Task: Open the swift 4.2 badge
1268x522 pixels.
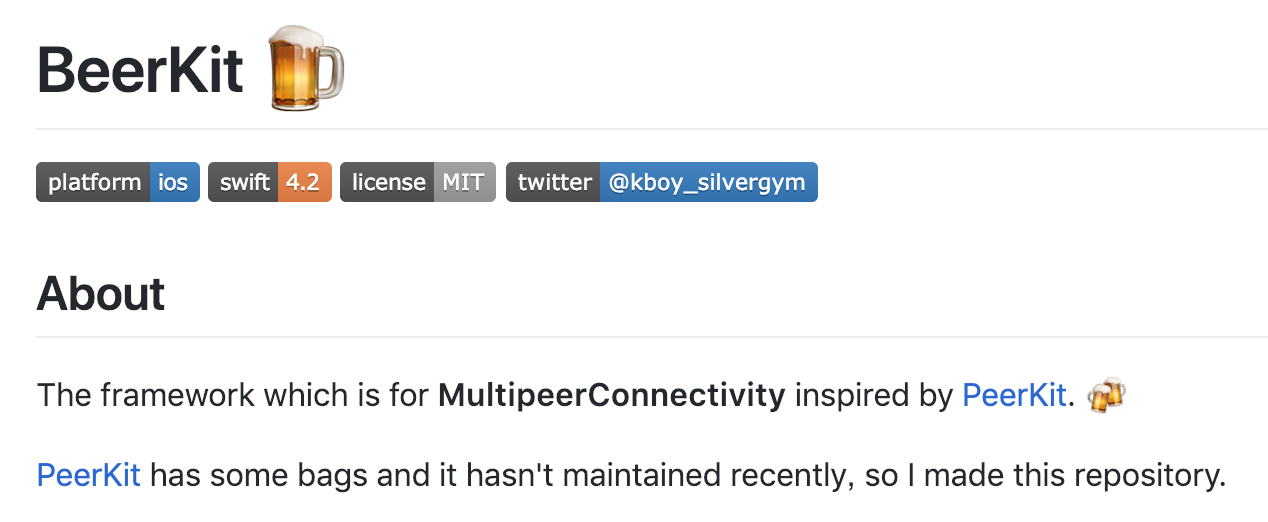Action: click(x=270, y=182)
